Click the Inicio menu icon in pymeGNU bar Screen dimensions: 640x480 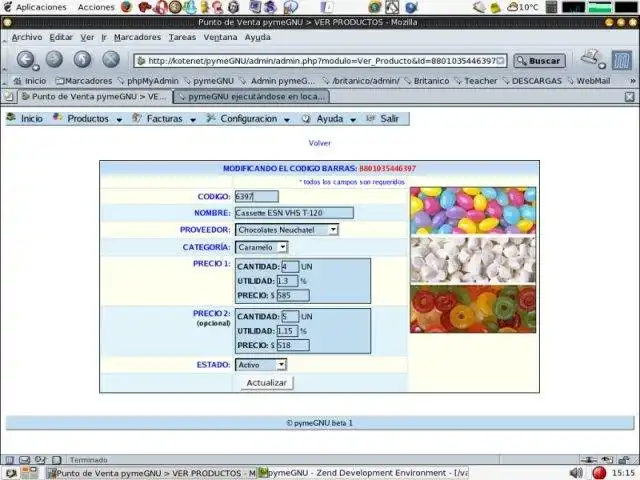(11, 118)
